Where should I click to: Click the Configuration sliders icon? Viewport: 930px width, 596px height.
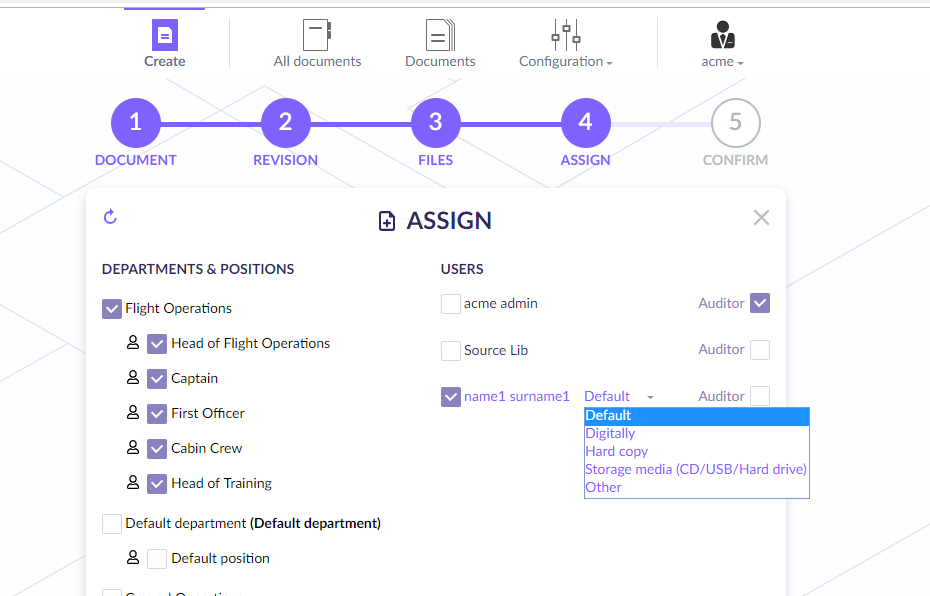[x=566, y=36]
